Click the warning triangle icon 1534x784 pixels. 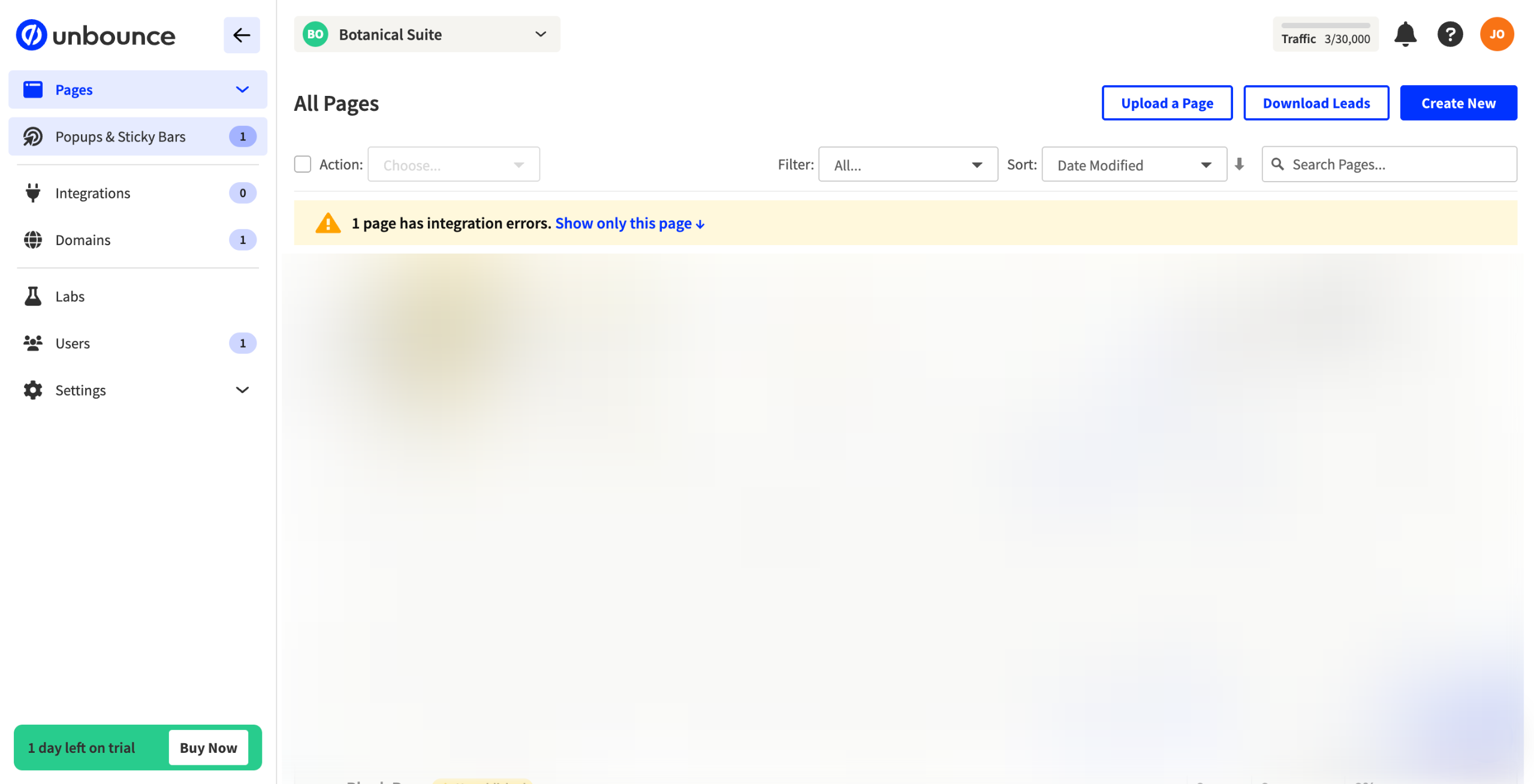328,223
